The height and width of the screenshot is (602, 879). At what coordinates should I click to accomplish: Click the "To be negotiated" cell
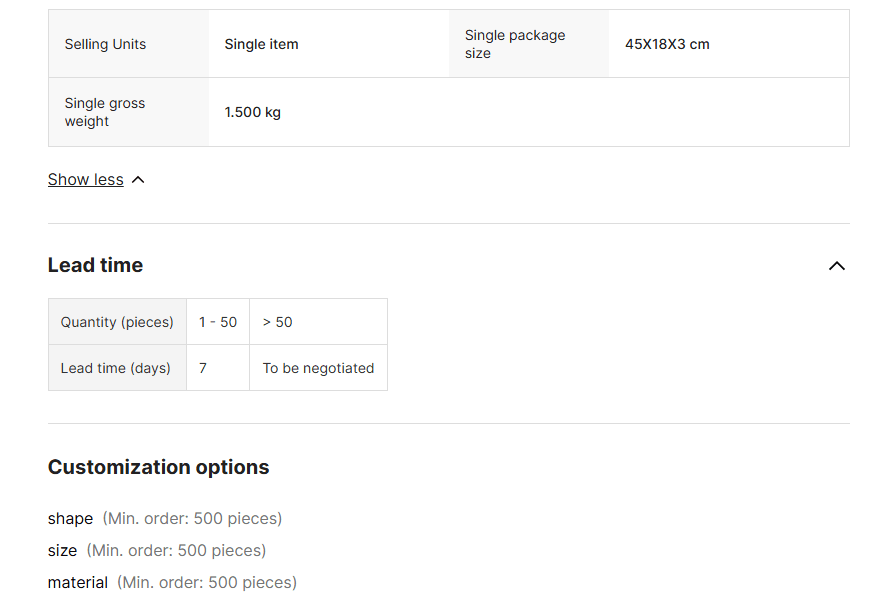click(318, 368)
